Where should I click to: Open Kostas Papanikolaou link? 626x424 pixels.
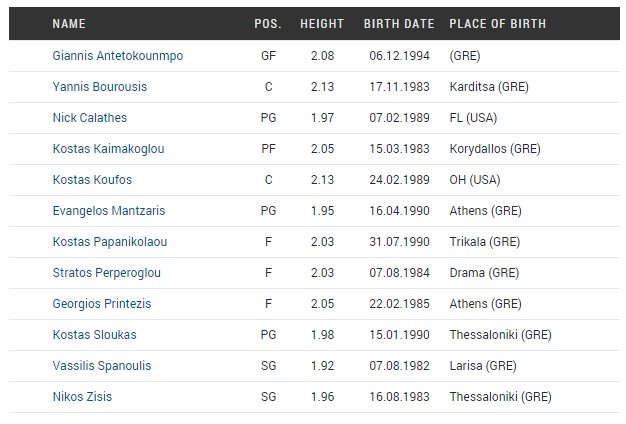(x=110, y=242)
